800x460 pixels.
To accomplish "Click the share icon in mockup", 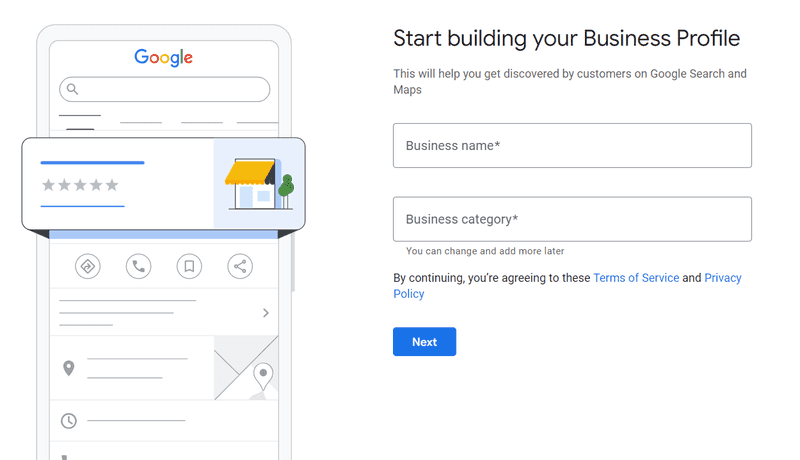I will (240, 266).
